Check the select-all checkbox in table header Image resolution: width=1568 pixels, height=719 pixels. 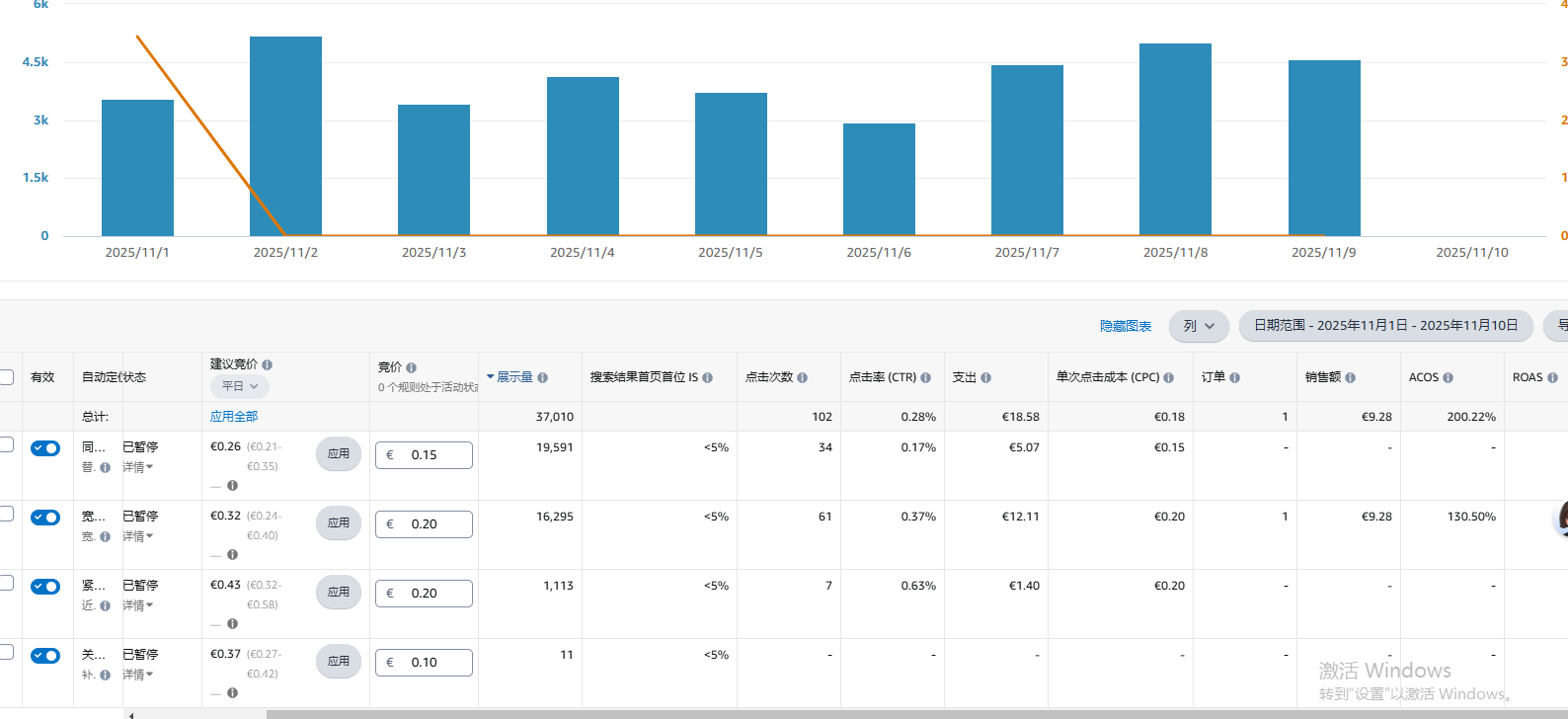pos(7,377)
